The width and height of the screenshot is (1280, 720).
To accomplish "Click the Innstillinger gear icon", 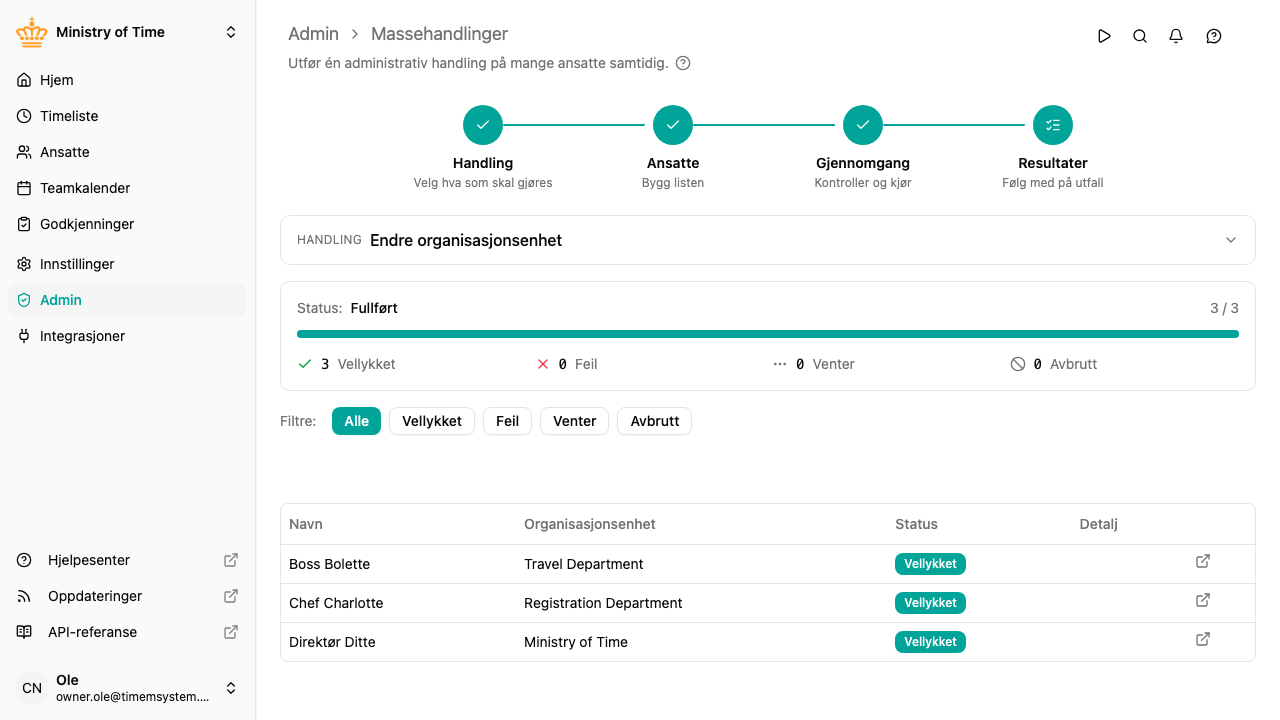I will coord(24,264).
